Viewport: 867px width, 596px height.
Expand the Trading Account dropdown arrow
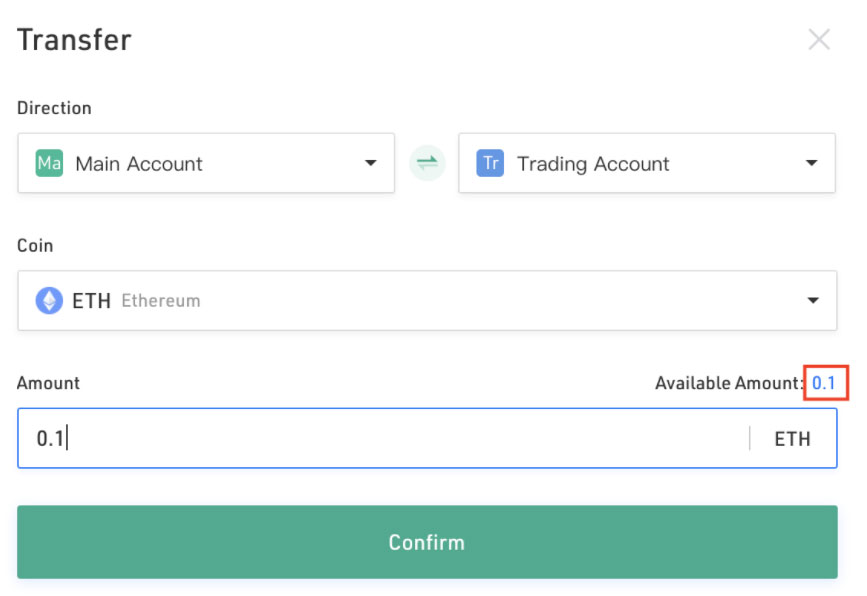[811, 163]
